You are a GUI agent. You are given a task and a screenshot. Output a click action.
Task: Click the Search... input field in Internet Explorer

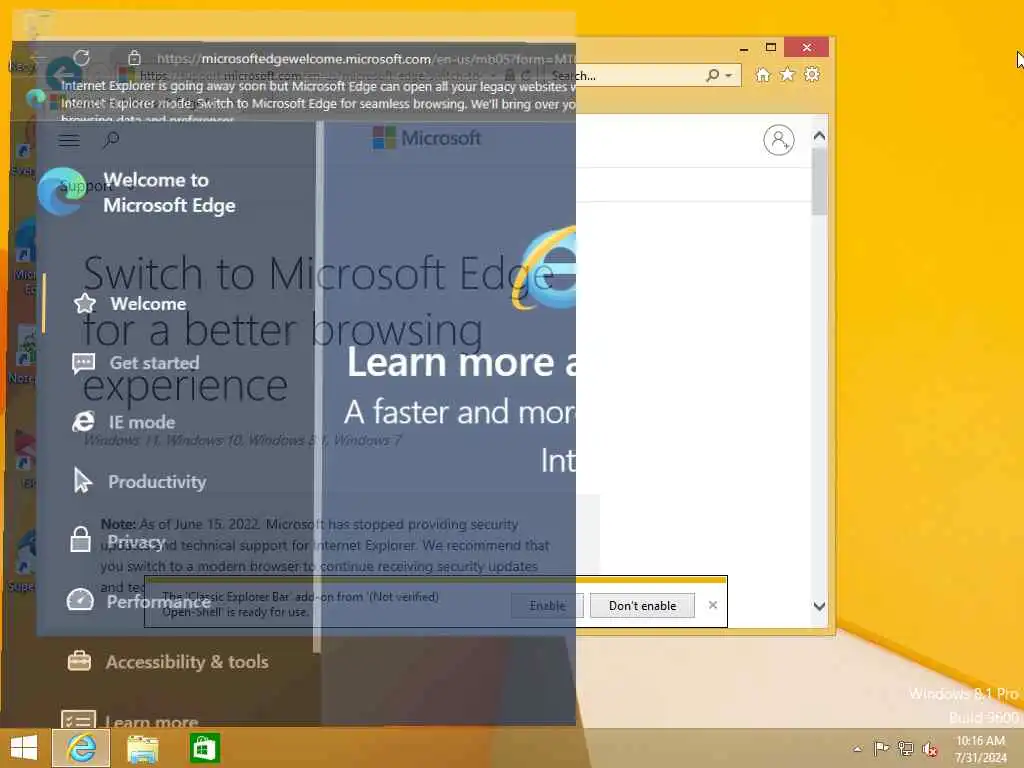tap(627, 76)
